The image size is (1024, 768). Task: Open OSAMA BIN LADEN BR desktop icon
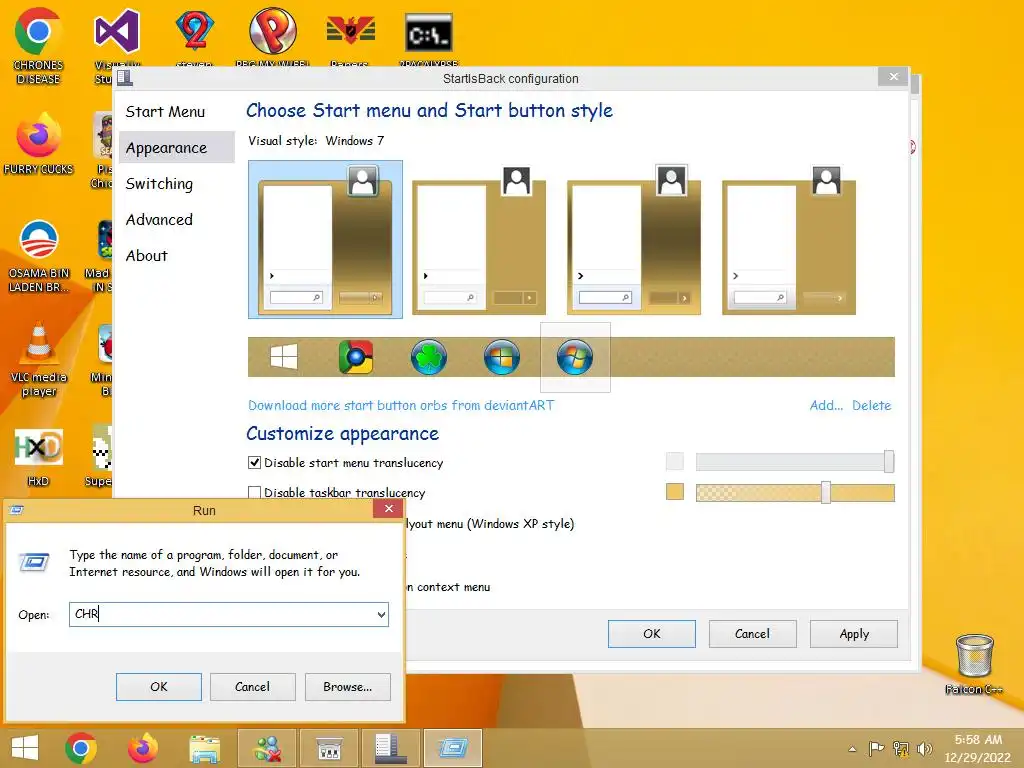pos(39,256)
